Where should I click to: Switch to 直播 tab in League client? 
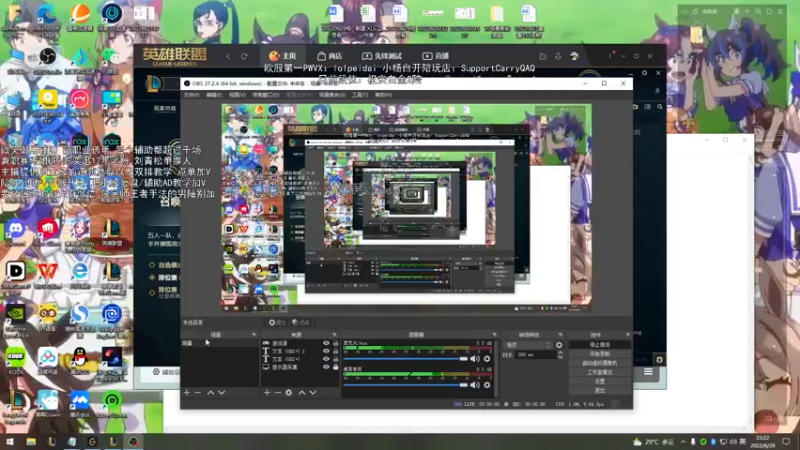click(x=436, y=56)
